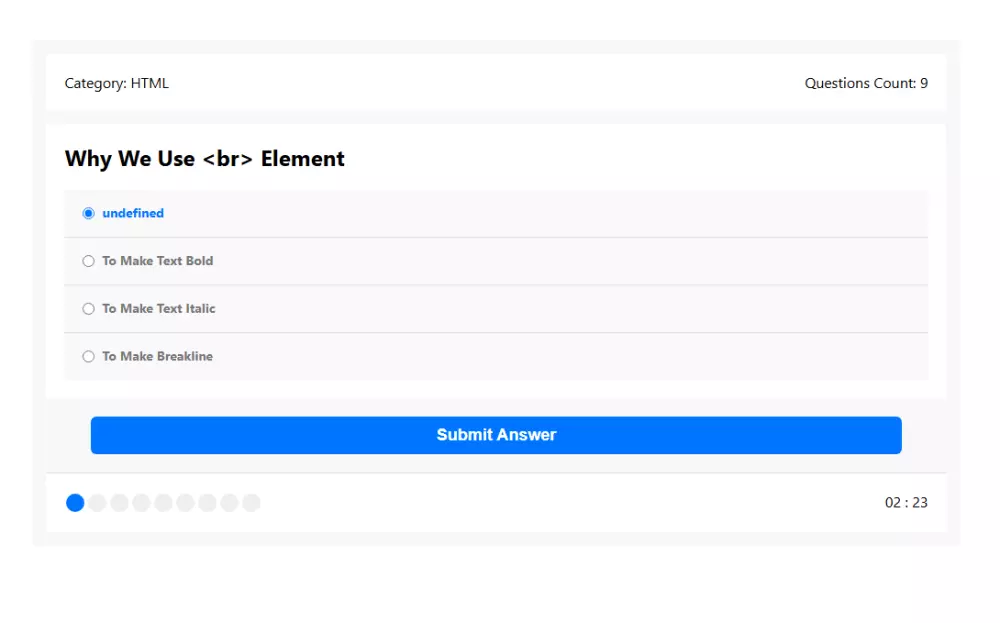Click the second progress bullet
The image size is (1000, 623).
click(x=97, y=503)
